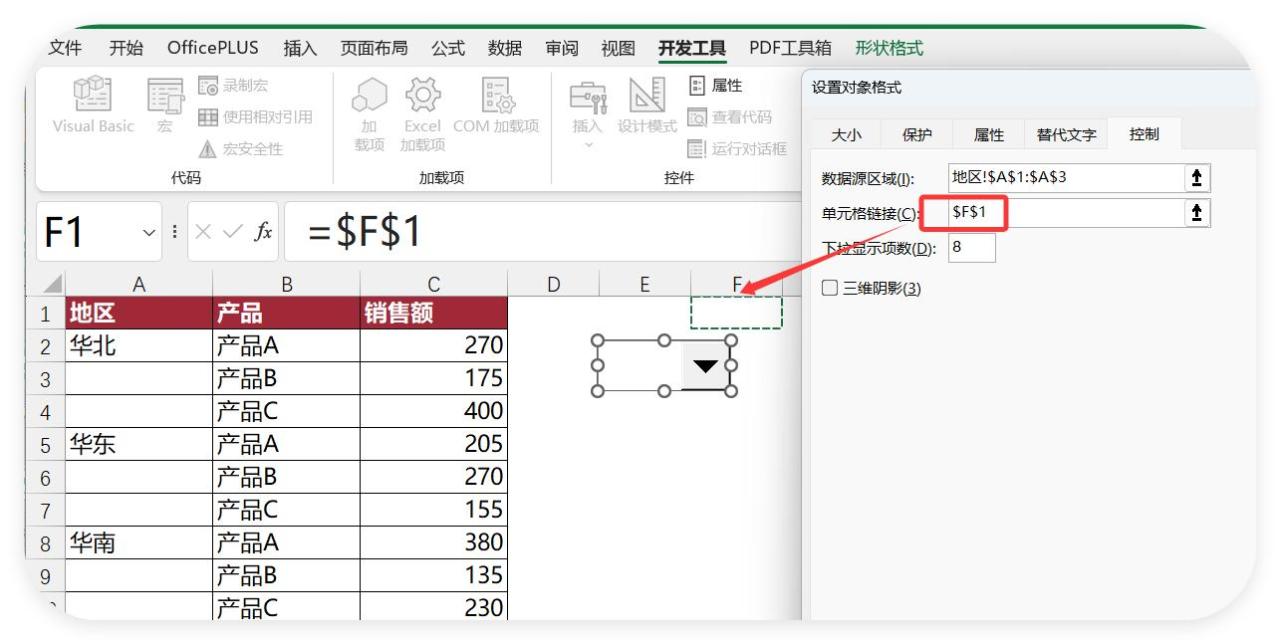
Task: Click 运行对话框 run dialog
Action: [737, 149]
